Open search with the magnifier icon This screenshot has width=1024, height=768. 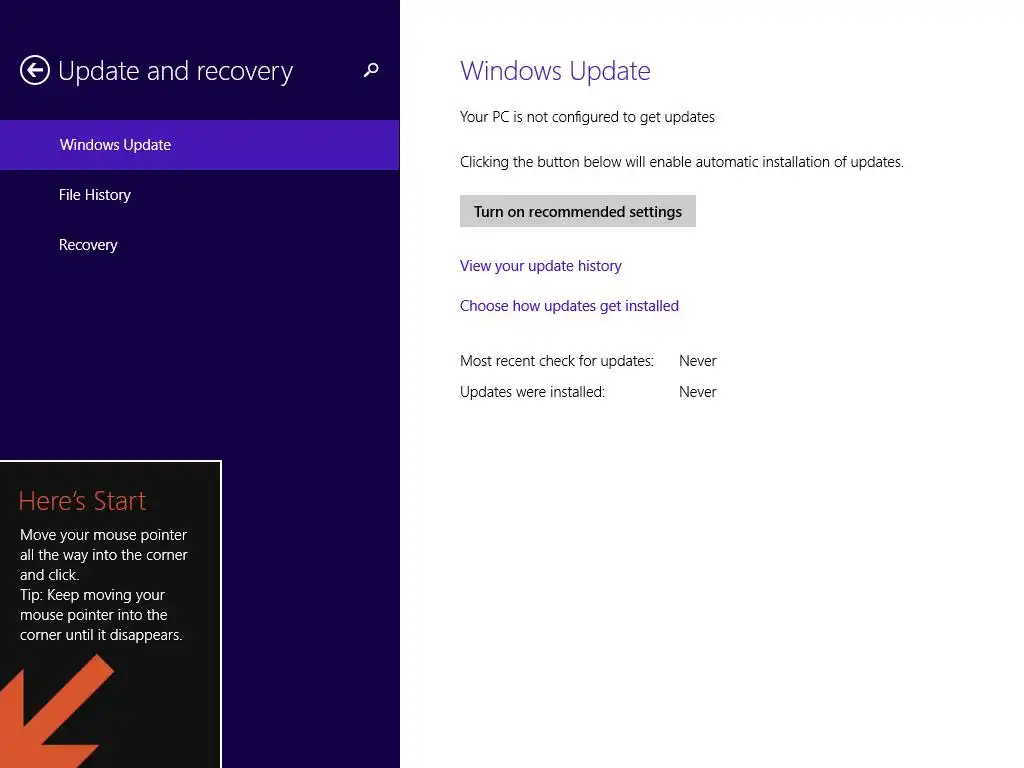[371, 70]
